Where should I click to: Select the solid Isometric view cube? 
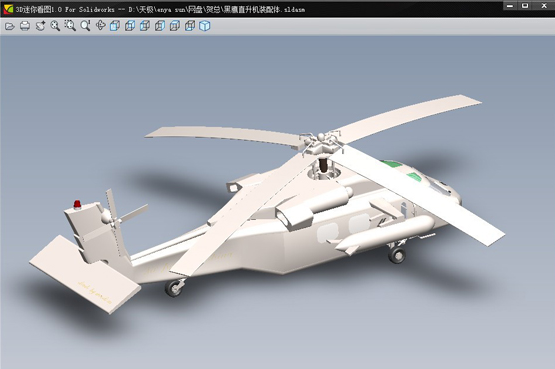pos(205,26)
